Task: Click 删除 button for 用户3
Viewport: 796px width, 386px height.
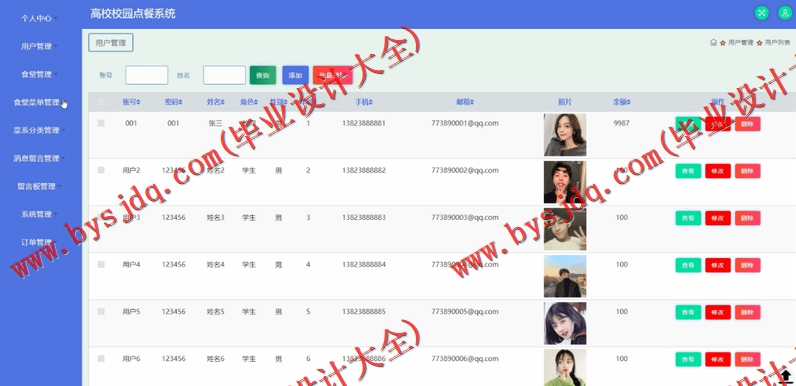Action: (x=747, y=218)
